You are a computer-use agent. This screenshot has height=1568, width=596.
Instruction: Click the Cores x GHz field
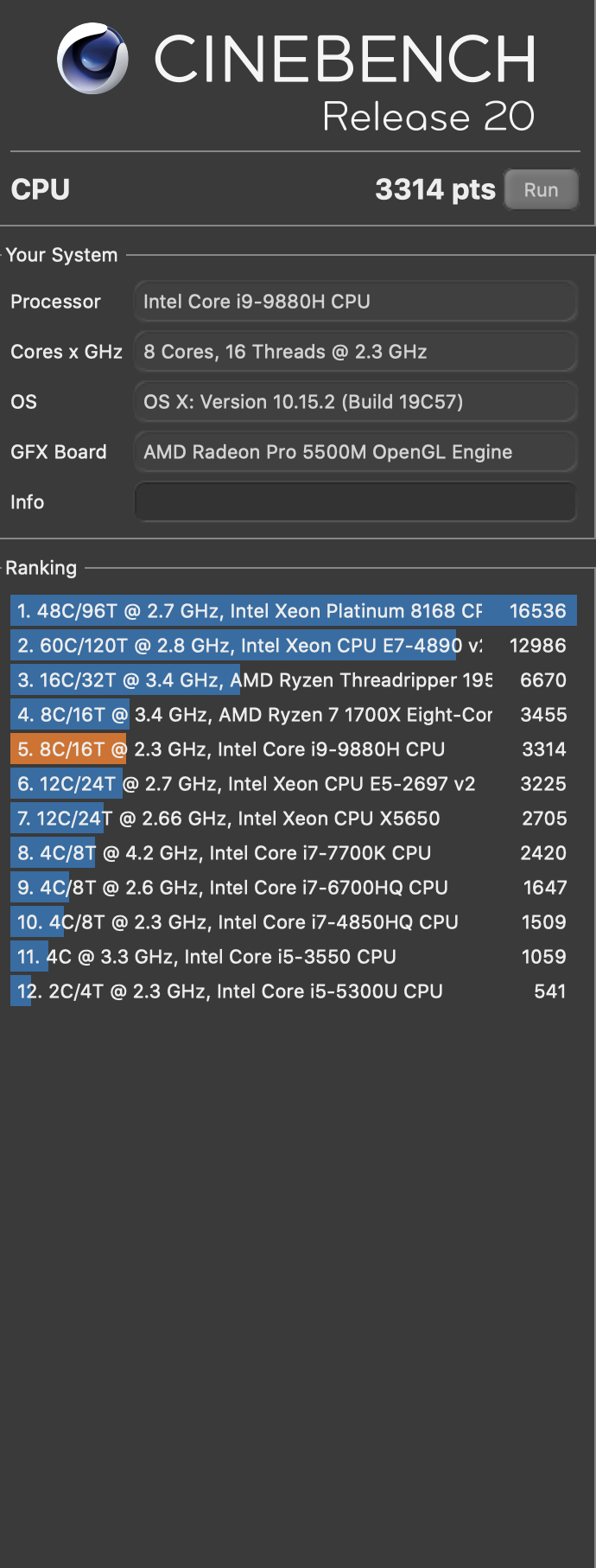[x=355, y=351]
